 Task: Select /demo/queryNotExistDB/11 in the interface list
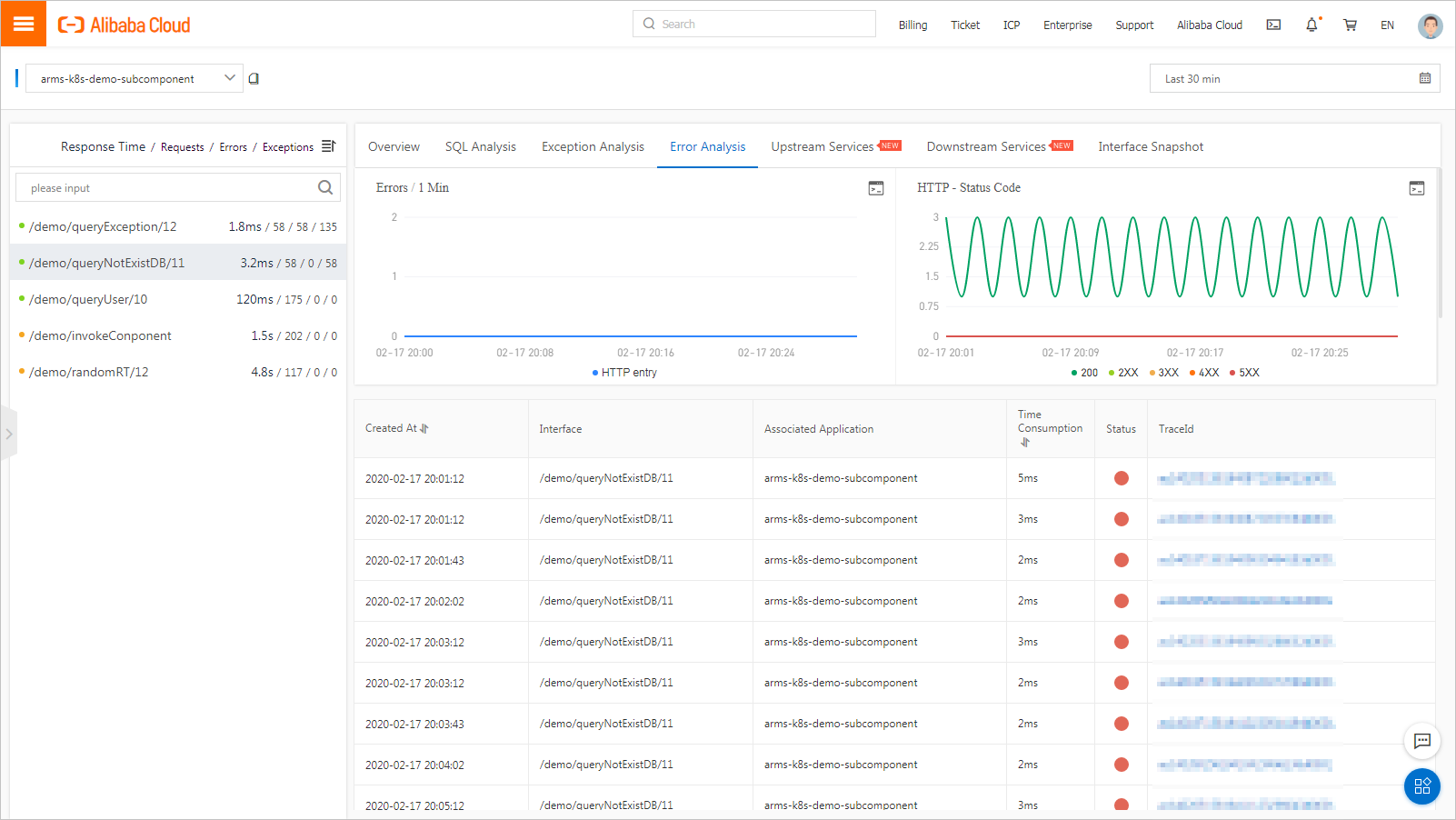[x=178, y=263]
